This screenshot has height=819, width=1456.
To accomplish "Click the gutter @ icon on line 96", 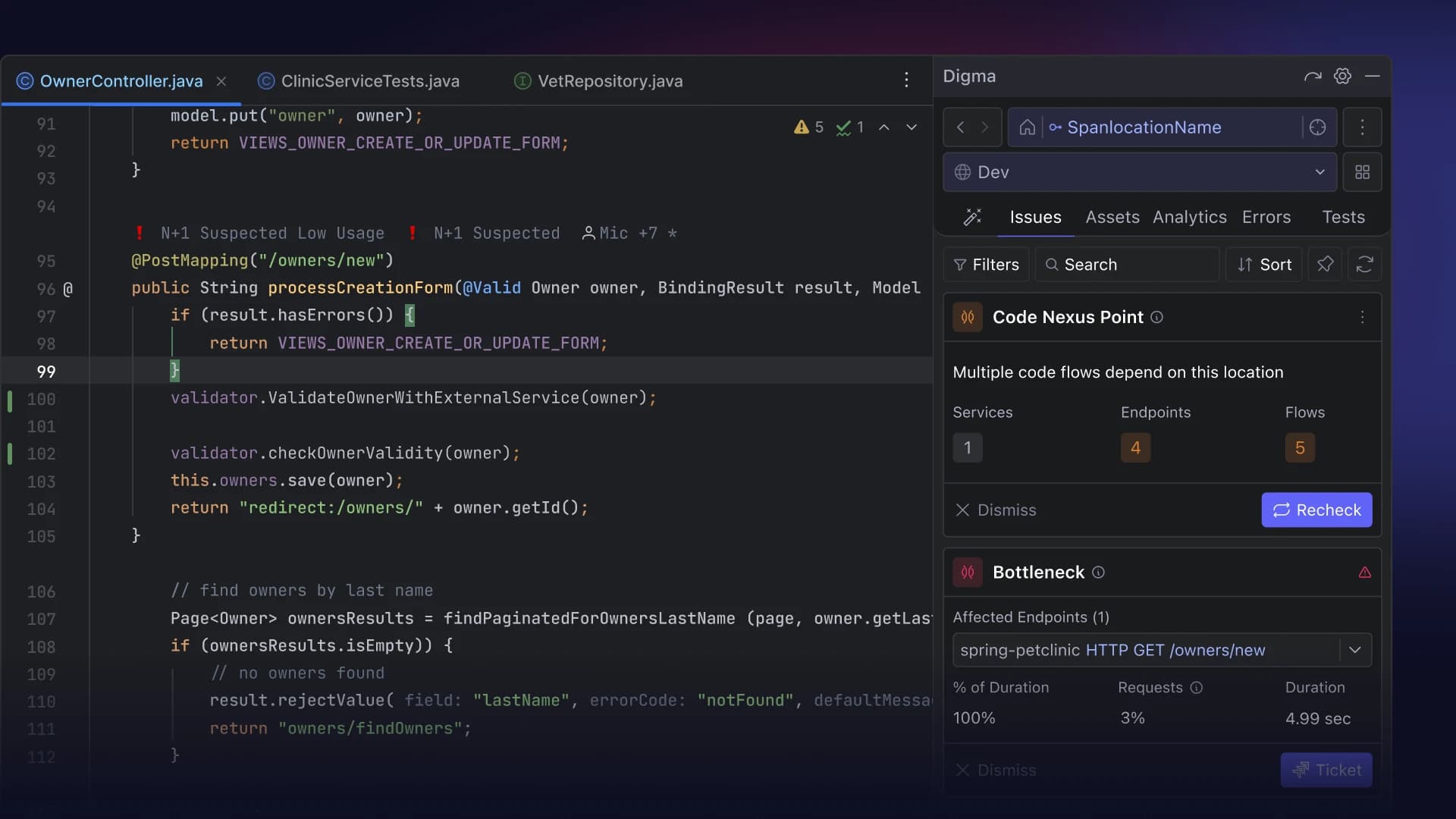I will 67,289.
